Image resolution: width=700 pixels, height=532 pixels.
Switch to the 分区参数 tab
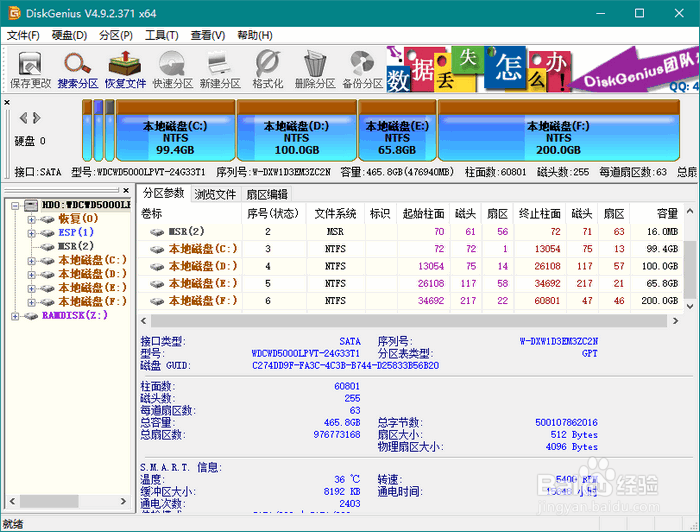point(163,193)
